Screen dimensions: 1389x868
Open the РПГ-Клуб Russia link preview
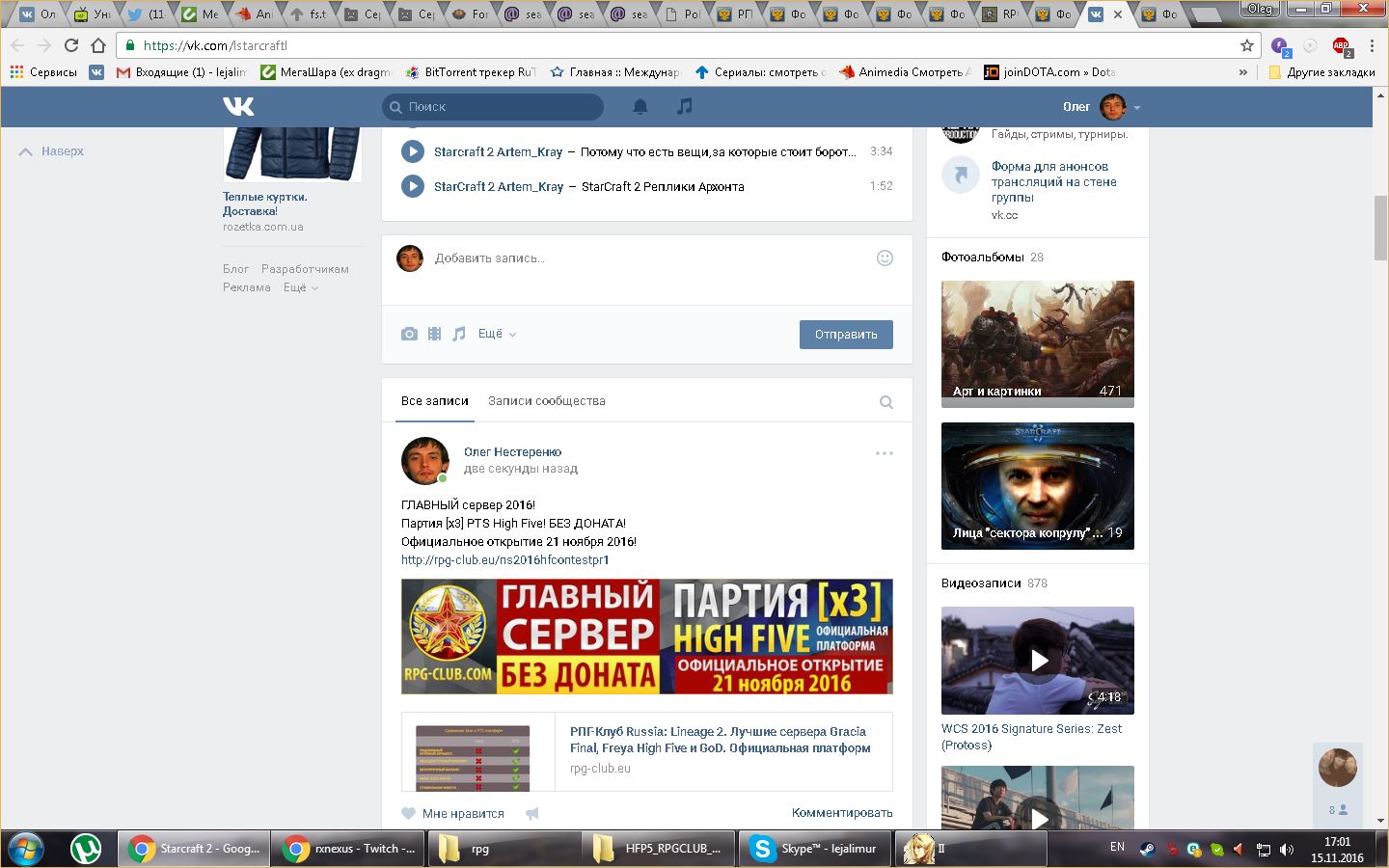(647, 751)
